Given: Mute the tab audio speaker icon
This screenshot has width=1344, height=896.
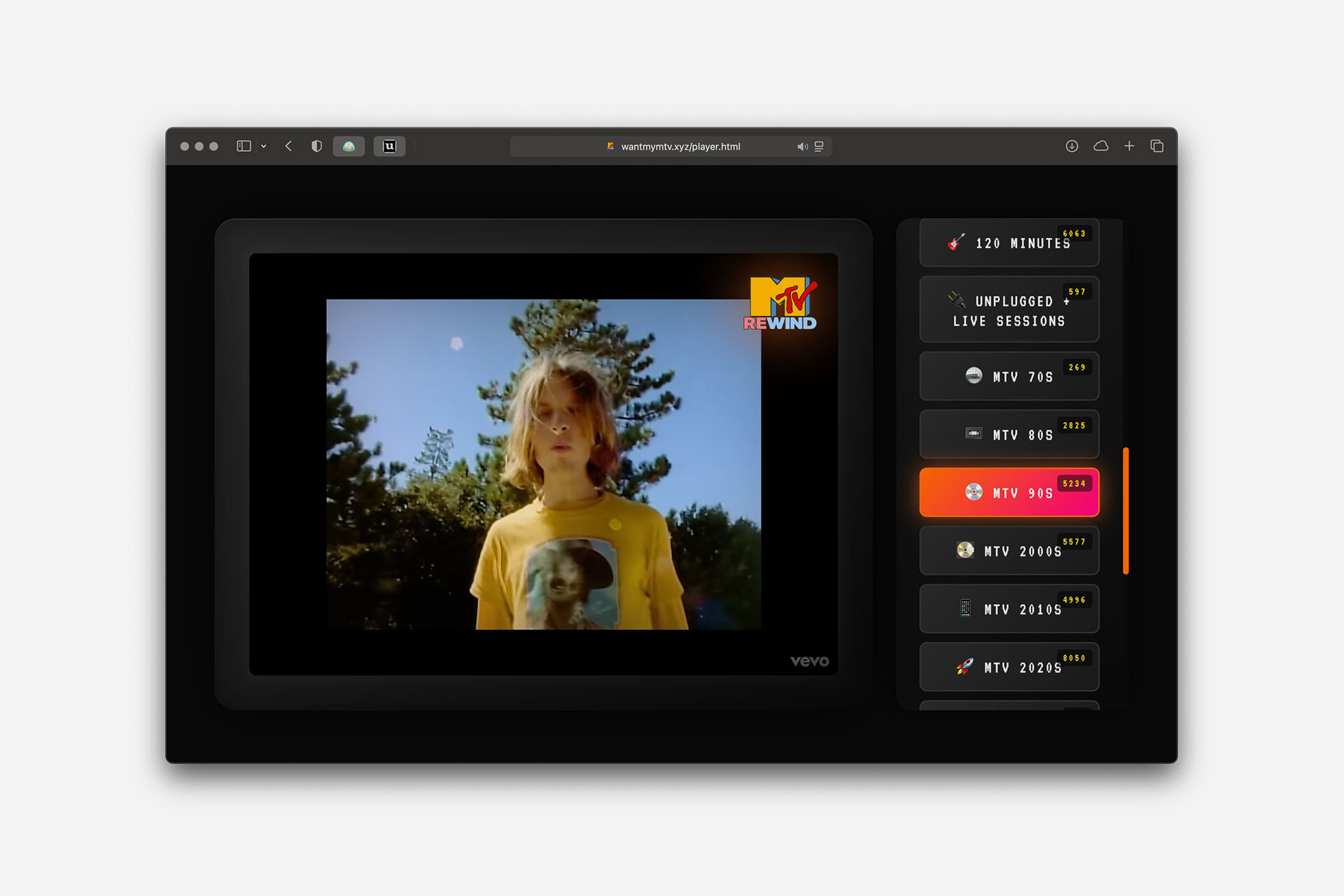Looking at the screenshot, I should pyautogui.click(x=801, y=146).
